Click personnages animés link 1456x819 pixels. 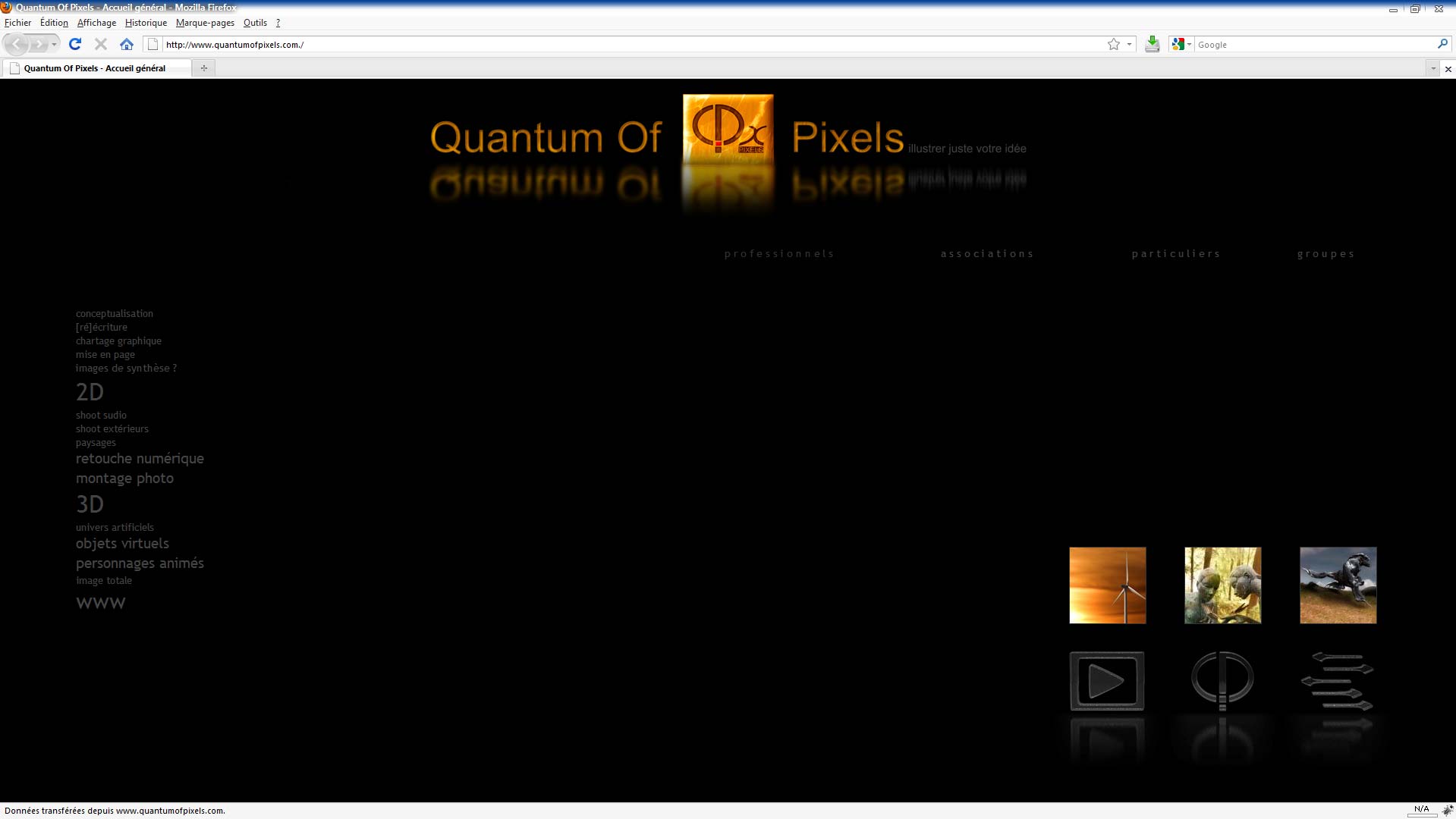point(140,563)
